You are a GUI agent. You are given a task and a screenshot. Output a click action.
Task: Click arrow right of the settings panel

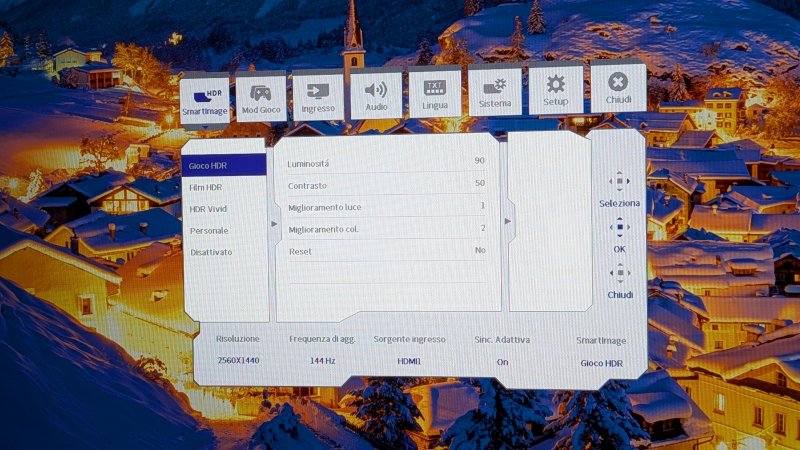click(x=506, y=220)
